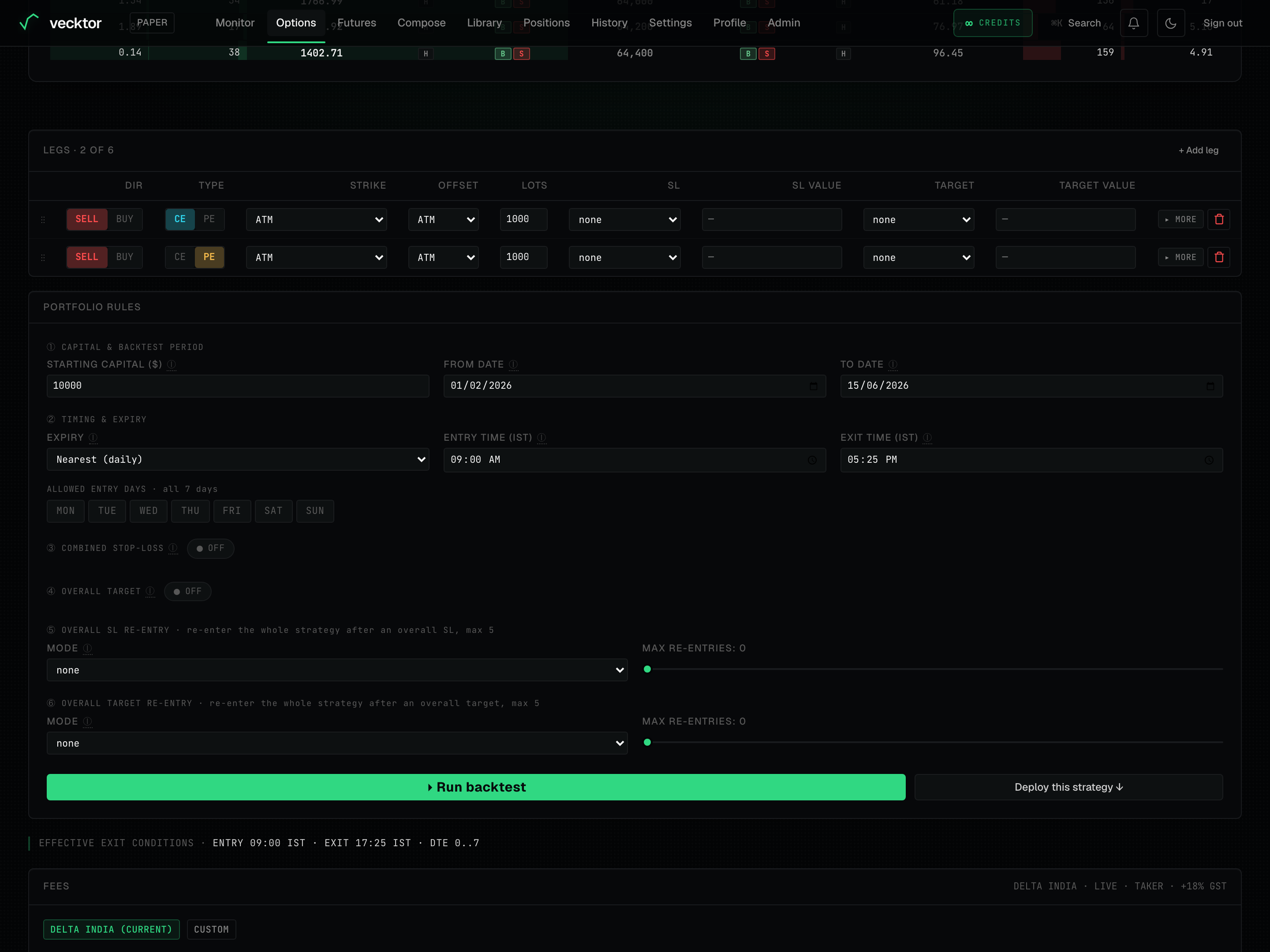Open first leg Offset ATM dropdown

coord(443,219)
